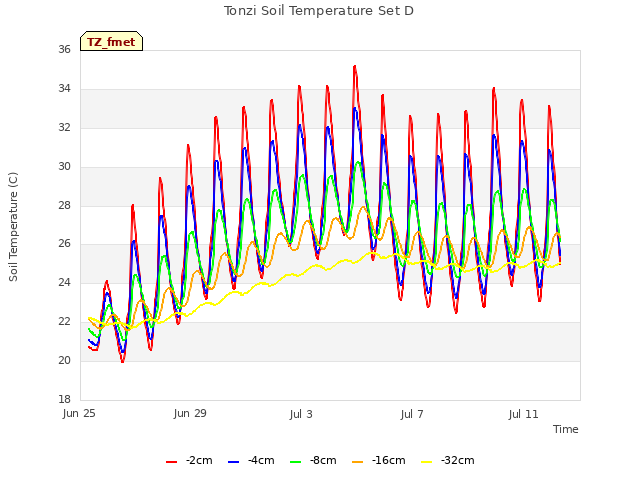Click the red -2cm legend swatch
Screen dimensions: 640x480
tap(171, 462)
